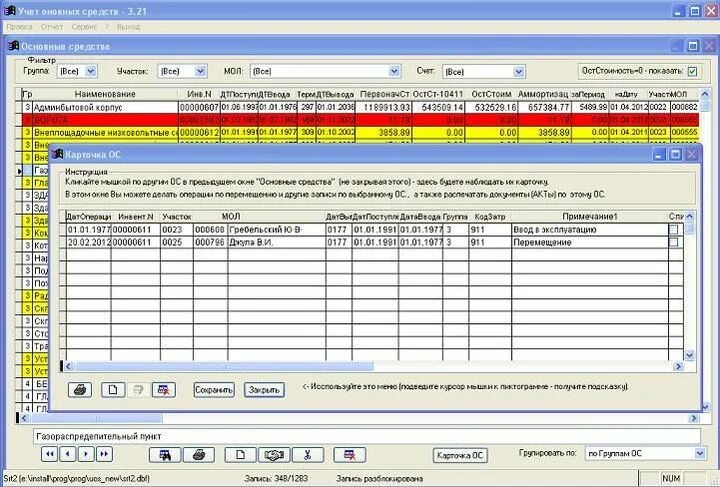Click Газораспределительный пункт name field
Image resolution: width=720 pixels, height=487 pixels.
[x=366, y=436]
